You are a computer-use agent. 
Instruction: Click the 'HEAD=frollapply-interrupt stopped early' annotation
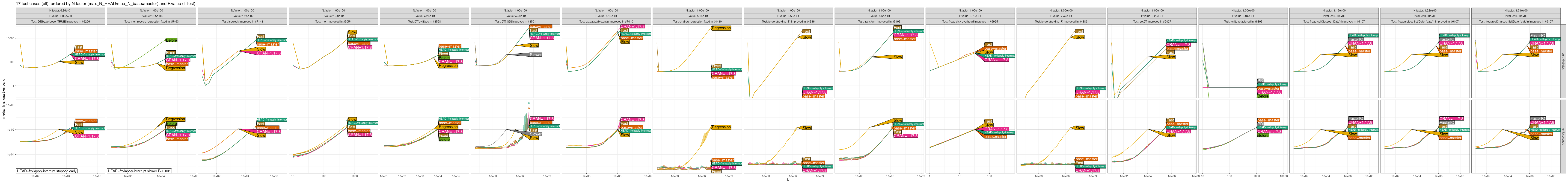(x=47, y=171)
